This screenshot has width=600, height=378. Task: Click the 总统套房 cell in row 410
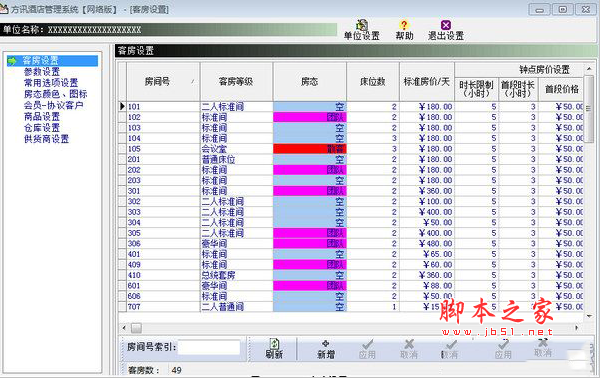236,275
